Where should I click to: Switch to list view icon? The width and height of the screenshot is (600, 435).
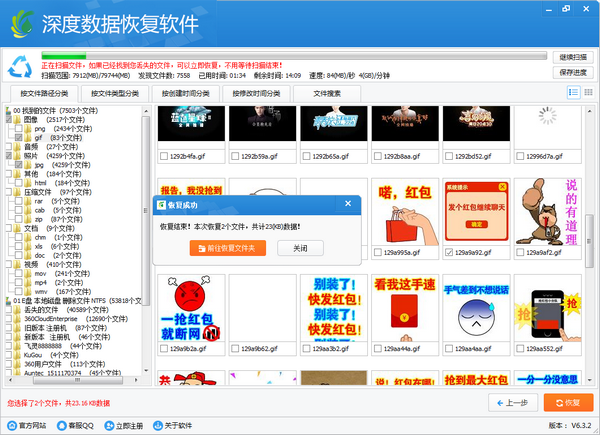(x=573, y=92)
